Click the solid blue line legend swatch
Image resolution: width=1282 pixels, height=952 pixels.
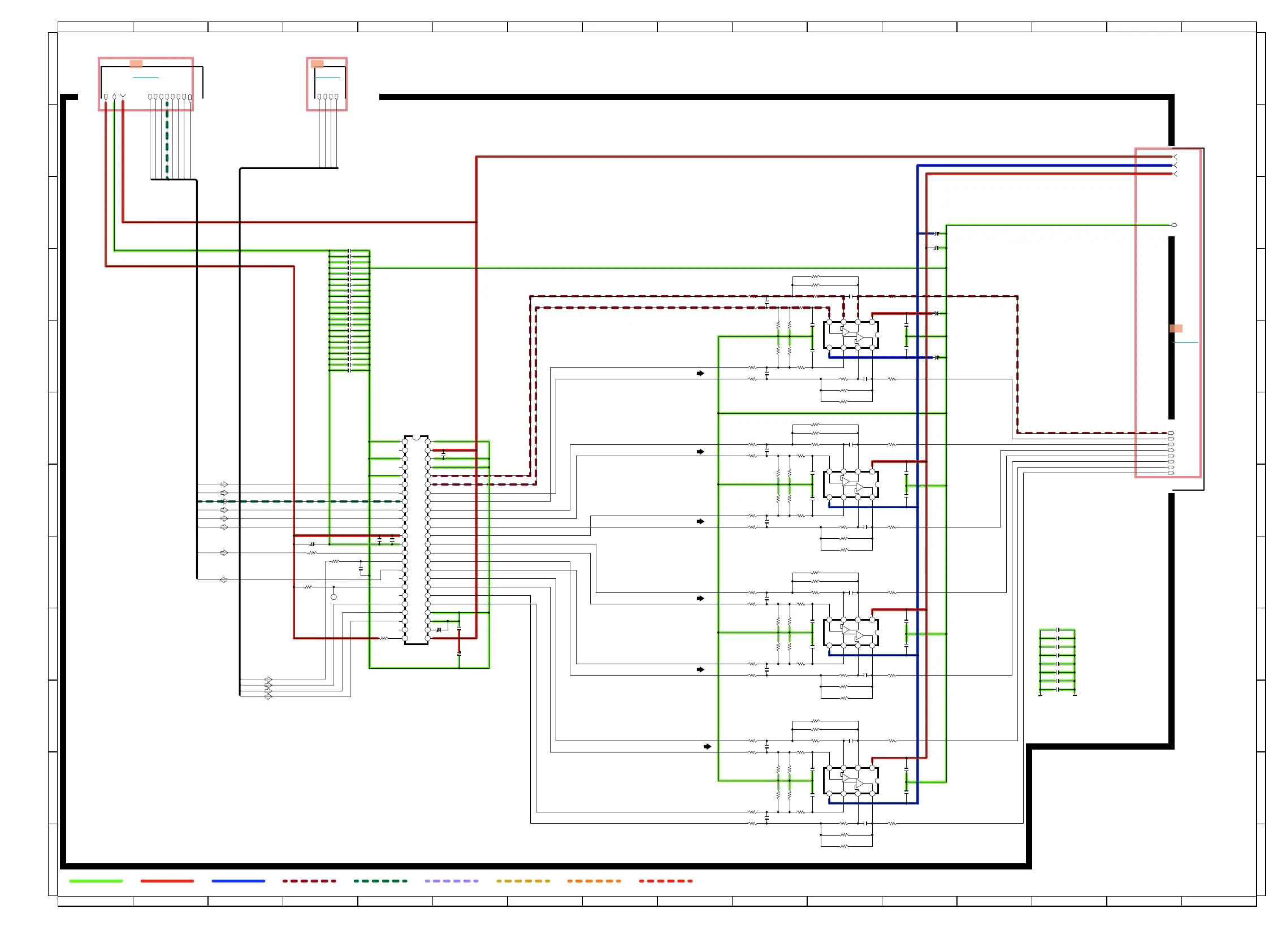click(238, 881)
